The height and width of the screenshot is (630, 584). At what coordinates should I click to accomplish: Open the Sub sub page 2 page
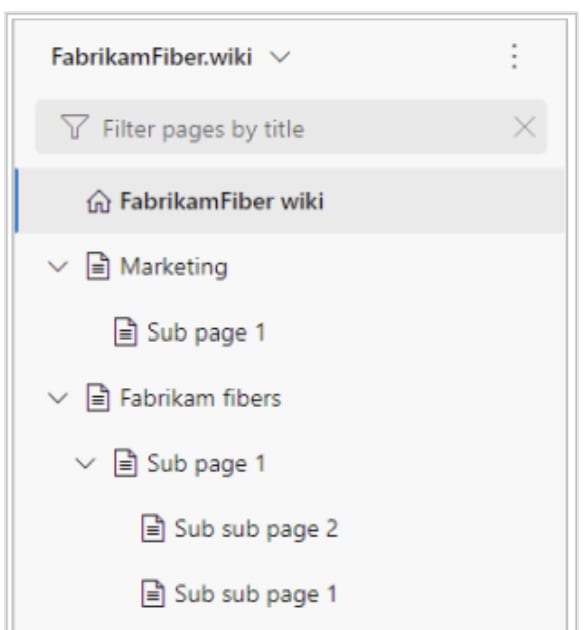256,529
